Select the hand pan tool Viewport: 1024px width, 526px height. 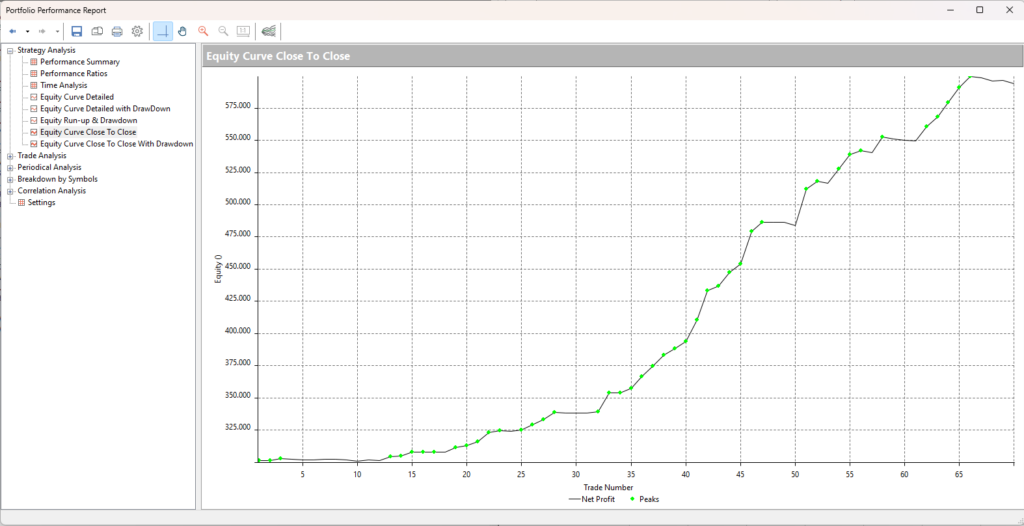182,31
